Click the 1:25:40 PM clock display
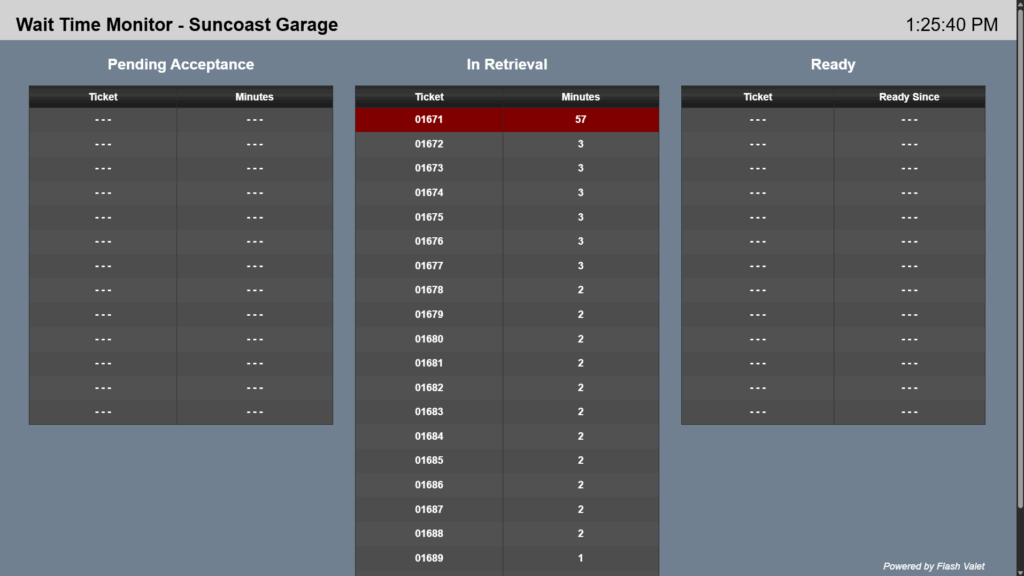Screen dimensions: 1024x576 tap(951, 25)
